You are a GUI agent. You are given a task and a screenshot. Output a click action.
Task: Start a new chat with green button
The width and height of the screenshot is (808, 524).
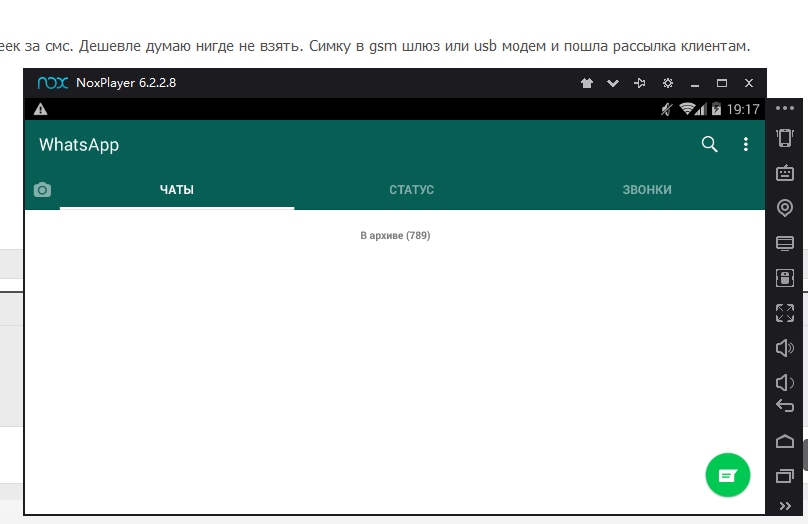pyautogui.click(x=728, y=475)
